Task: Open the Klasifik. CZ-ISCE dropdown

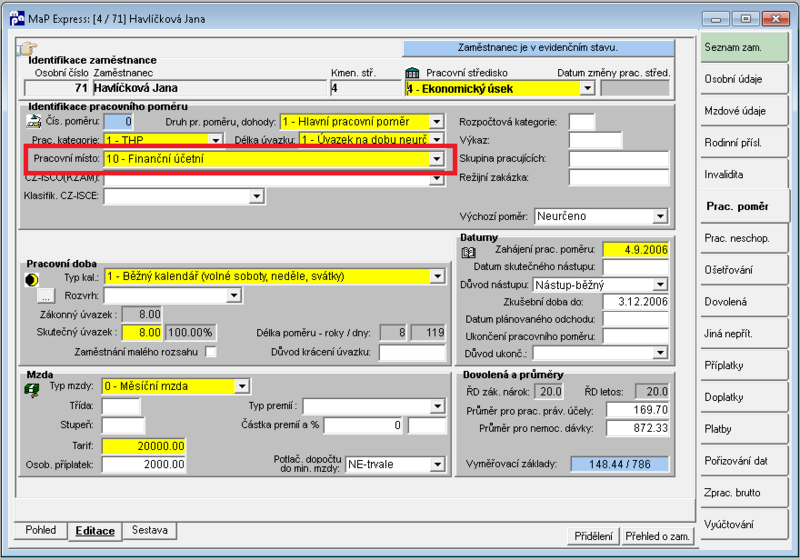Action: tap(257, 196)
